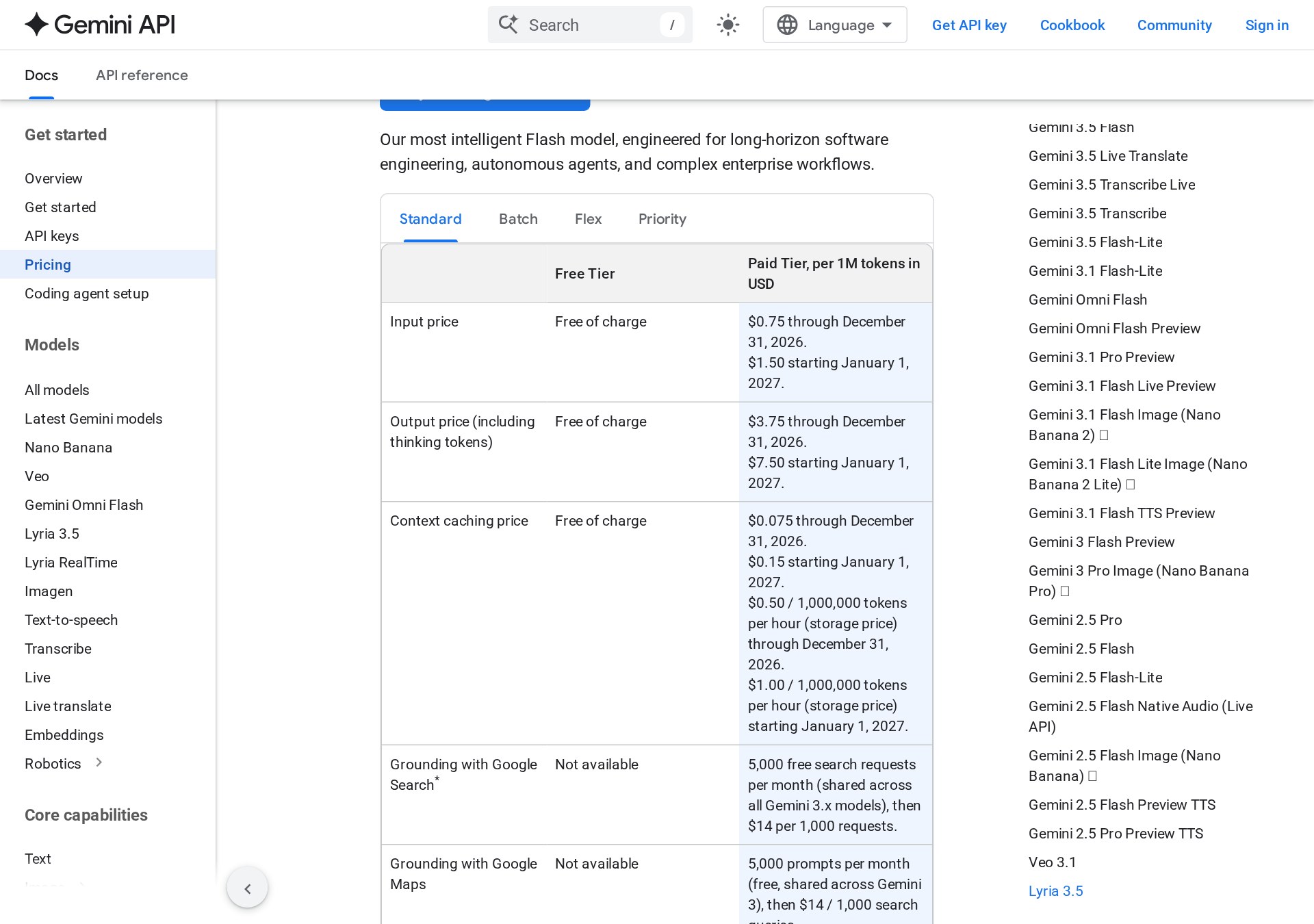1314x924 pixels.
Task: Jump to Gemini 3.5 Transcribe Live section
Action: pos(1112,185)
